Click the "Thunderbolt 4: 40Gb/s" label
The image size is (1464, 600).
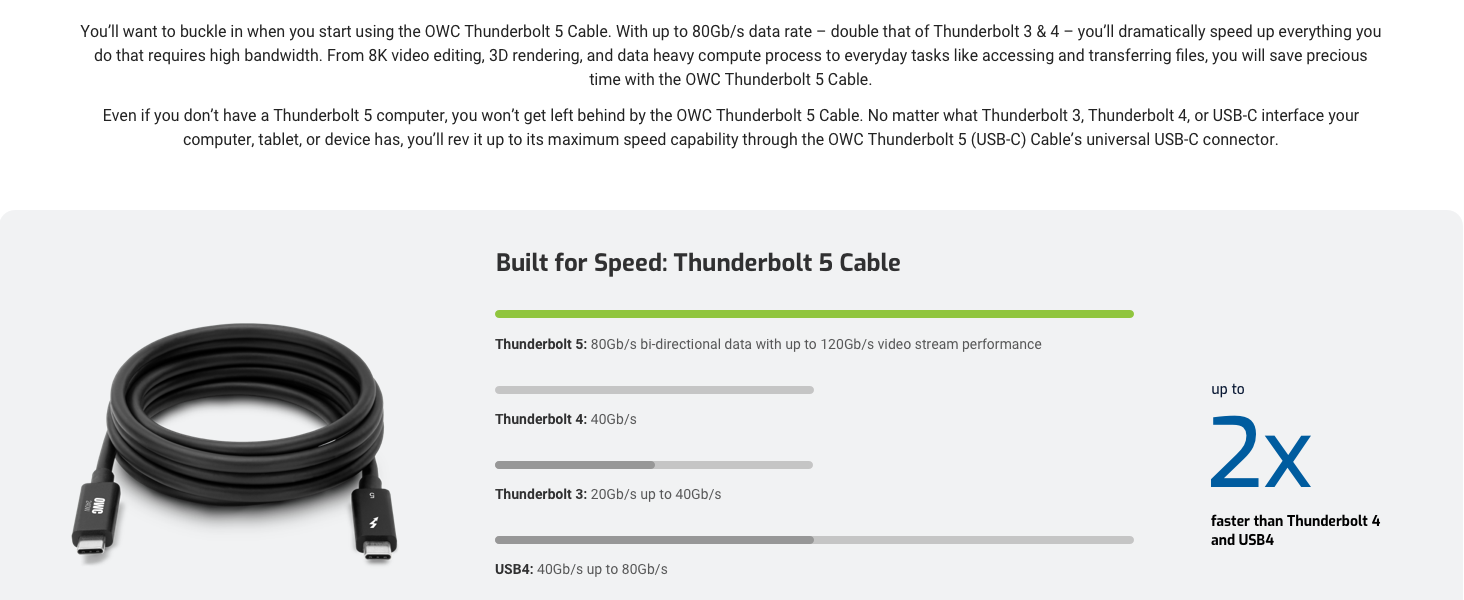tap(566, 419)
